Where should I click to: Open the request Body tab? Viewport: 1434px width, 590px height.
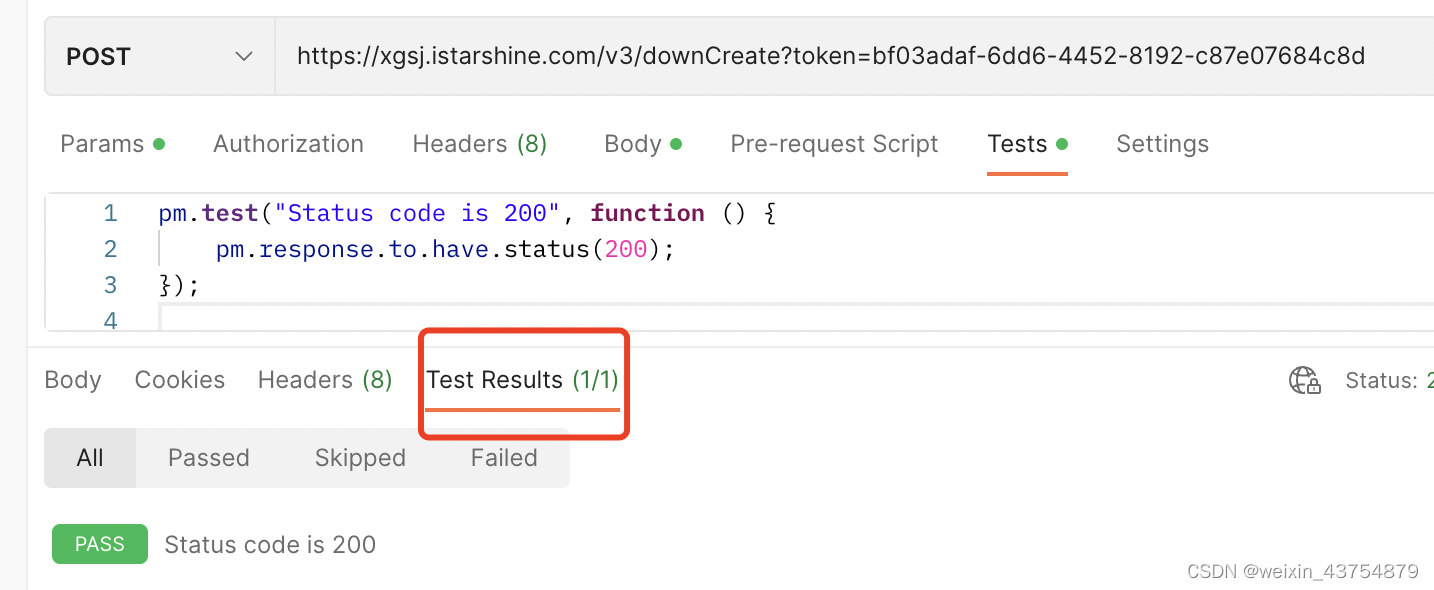[x=633, y=144]
